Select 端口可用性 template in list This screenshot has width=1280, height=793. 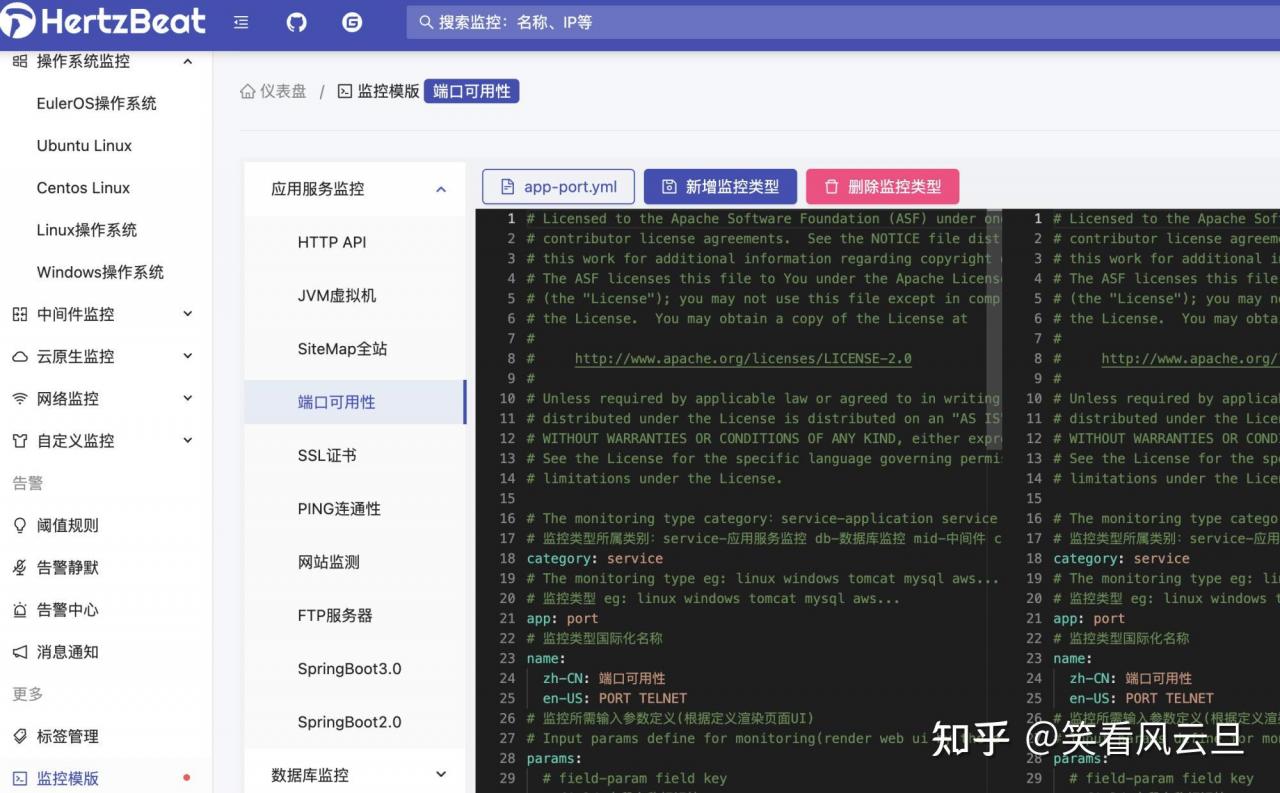pos(355,402)
